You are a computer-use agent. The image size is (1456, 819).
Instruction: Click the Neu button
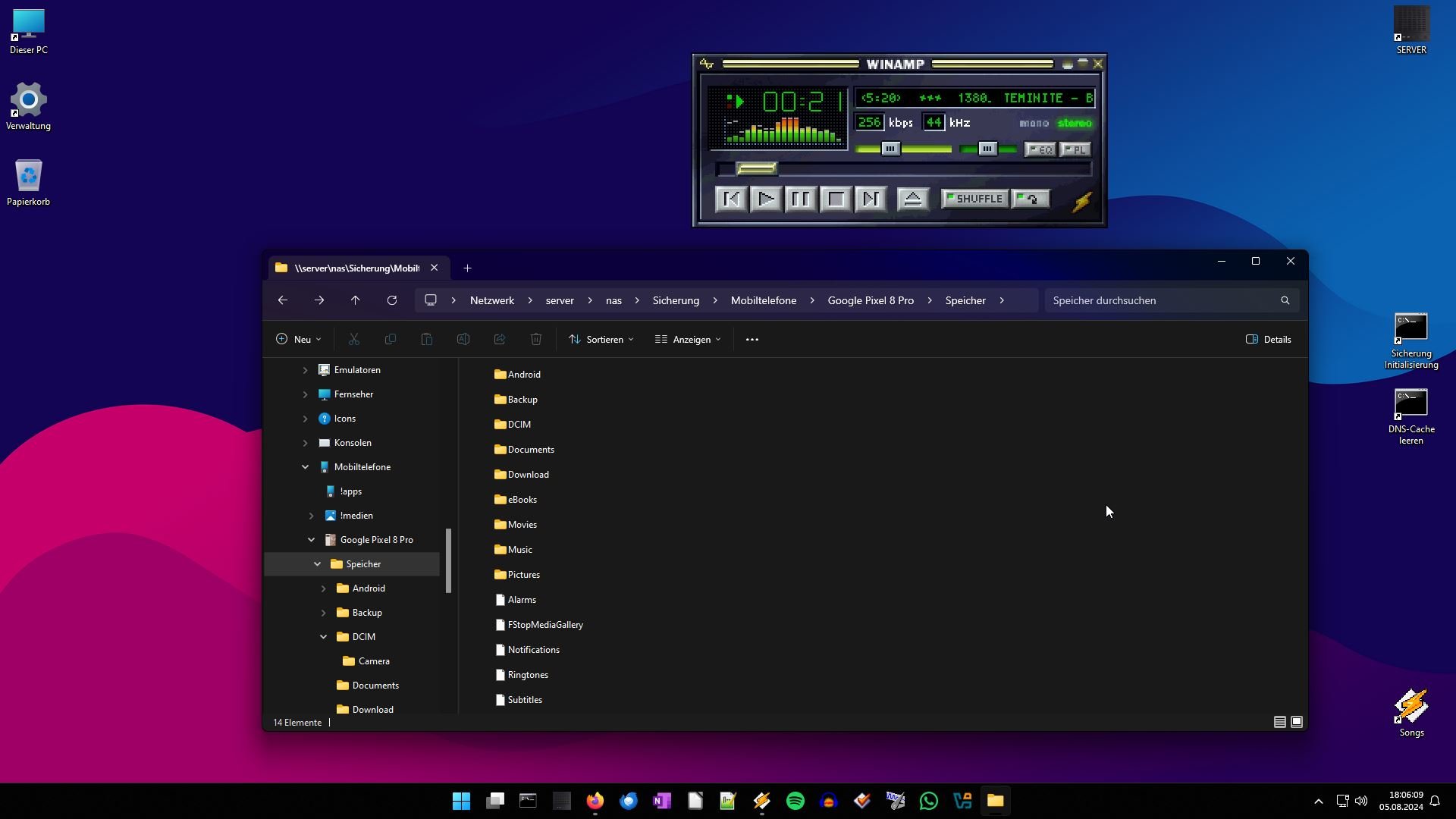298,339
